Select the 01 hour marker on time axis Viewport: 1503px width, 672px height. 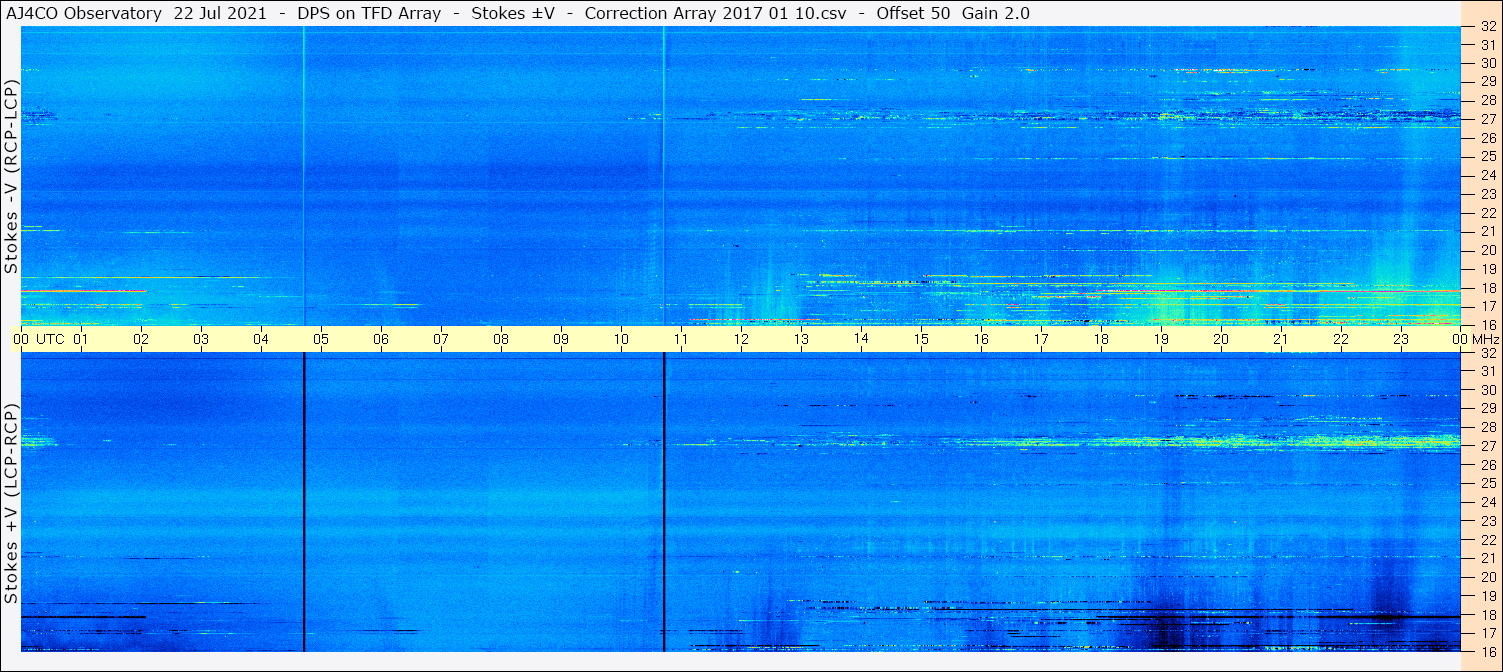pyautogui.click(x=81, y=340)
